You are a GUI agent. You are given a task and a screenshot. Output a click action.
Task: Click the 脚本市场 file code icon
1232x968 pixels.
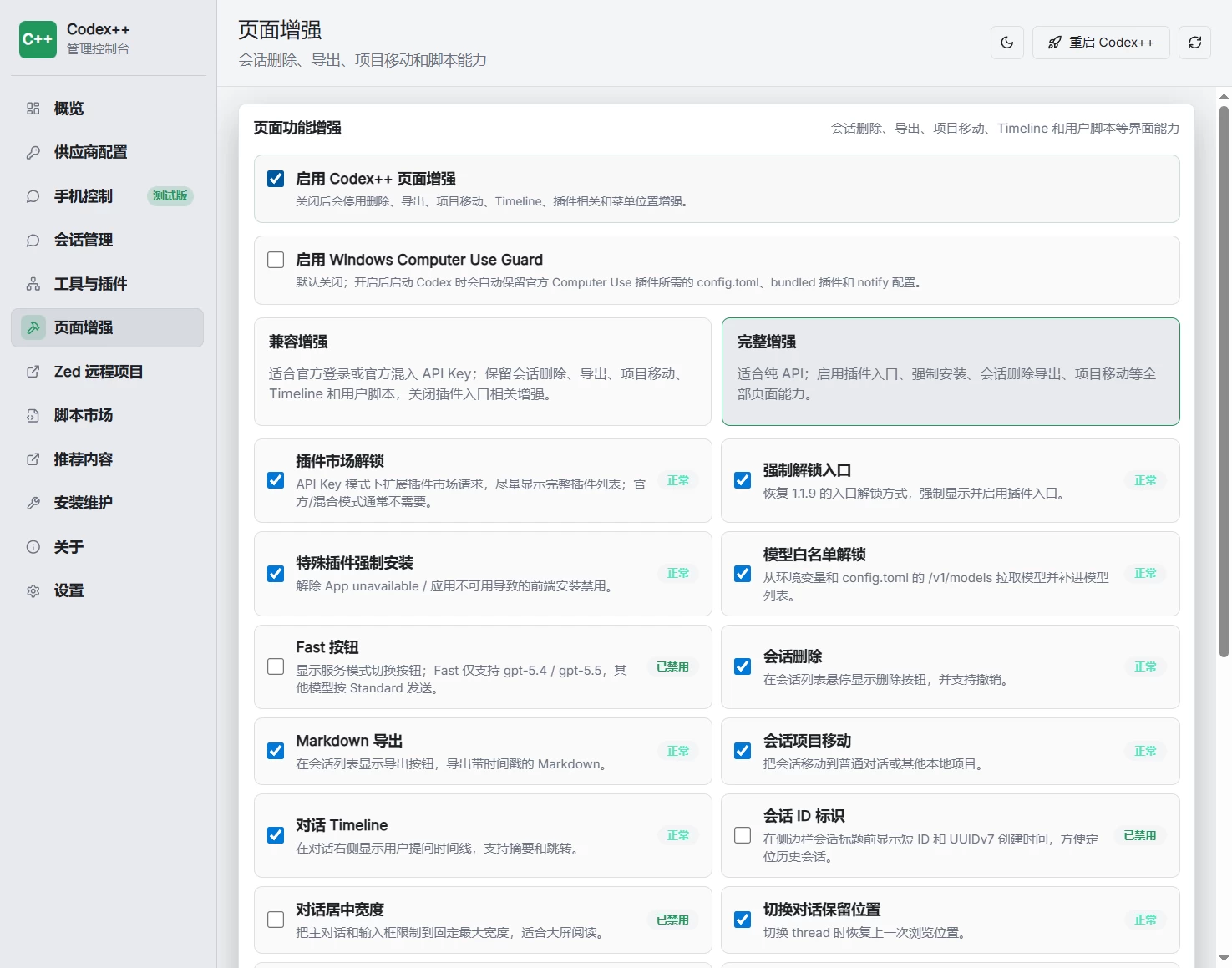click(x=33, y=415)
